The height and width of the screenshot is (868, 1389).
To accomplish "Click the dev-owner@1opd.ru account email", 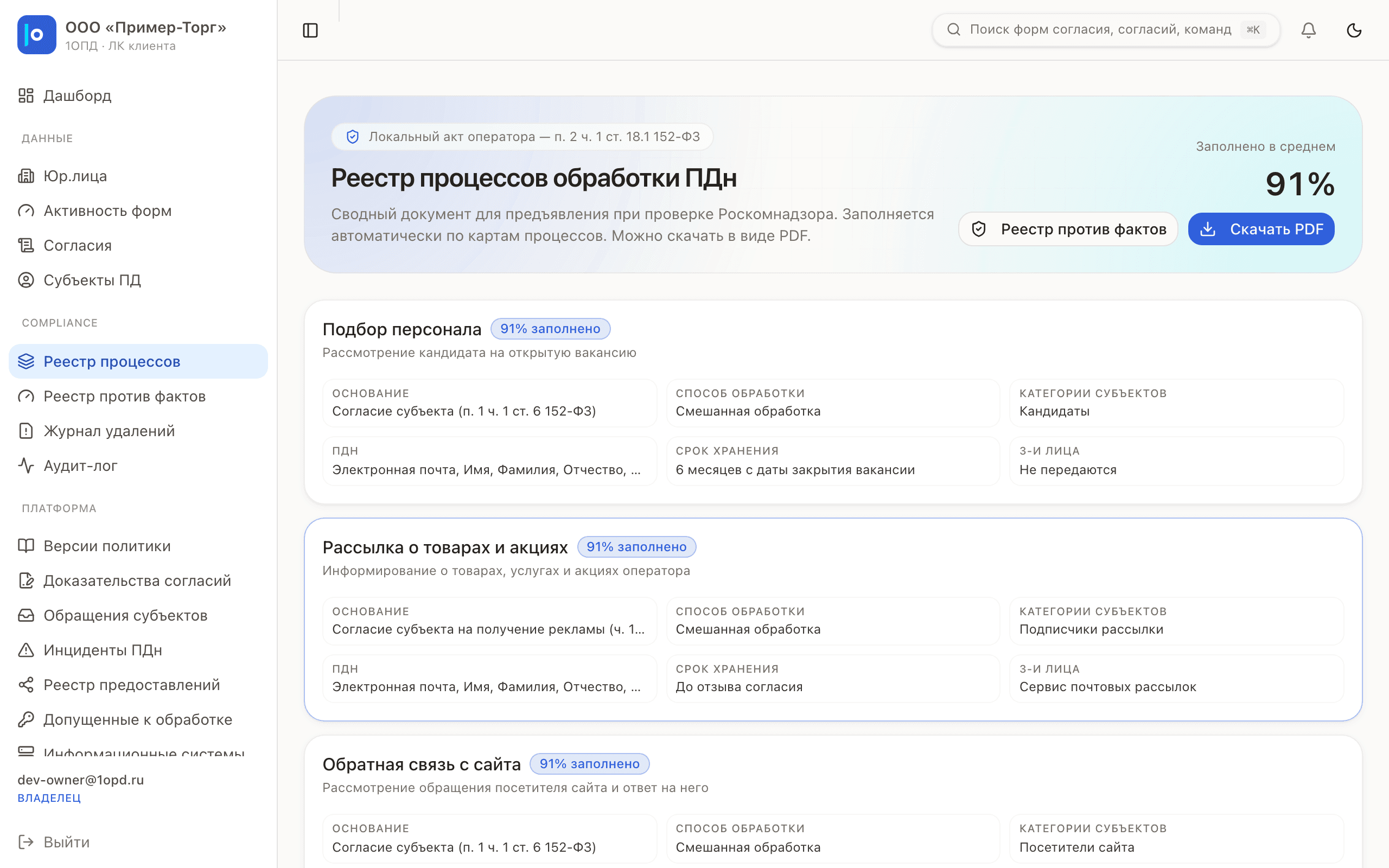I will pyautogui.click(x=81, y=780).
